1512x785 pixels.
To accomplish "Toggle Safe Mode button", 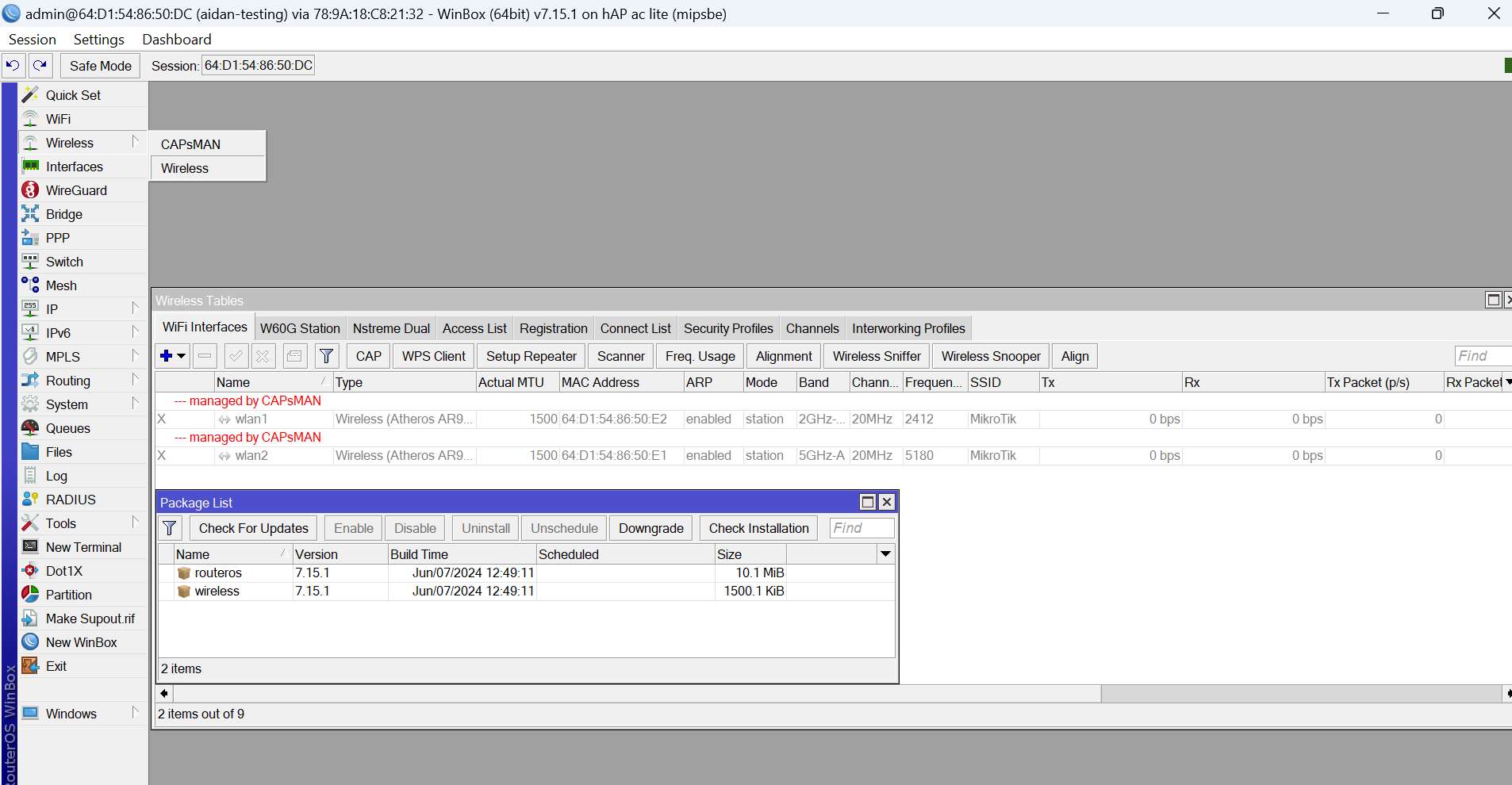I will [x=101, y=66].
